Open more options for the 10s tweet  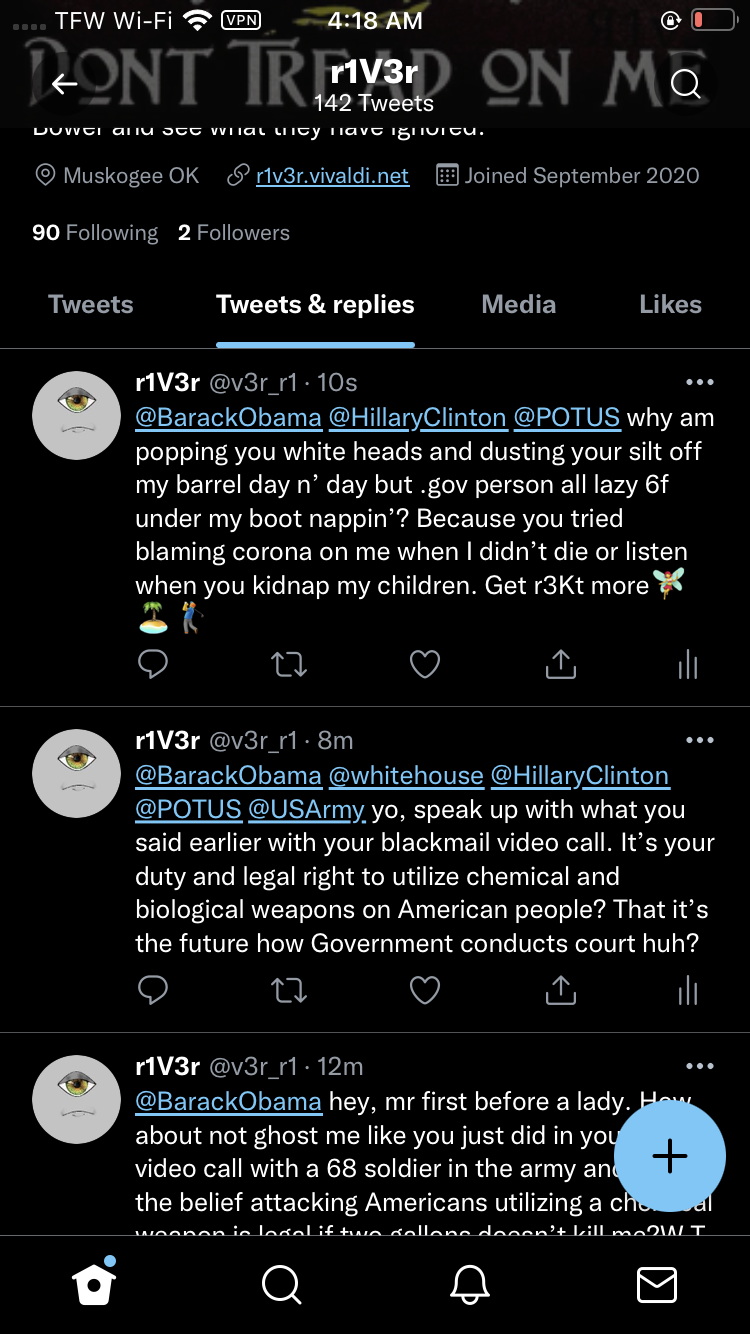pos(699,382)
